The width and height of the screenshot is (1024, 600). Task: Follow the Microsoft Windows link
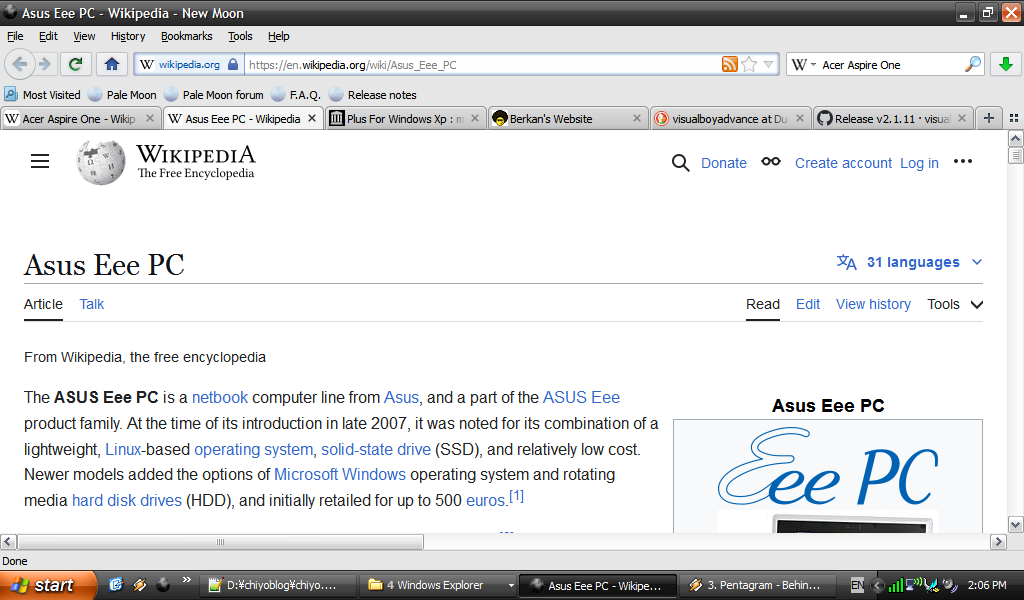pyautogui.click(x=340, y=475)
